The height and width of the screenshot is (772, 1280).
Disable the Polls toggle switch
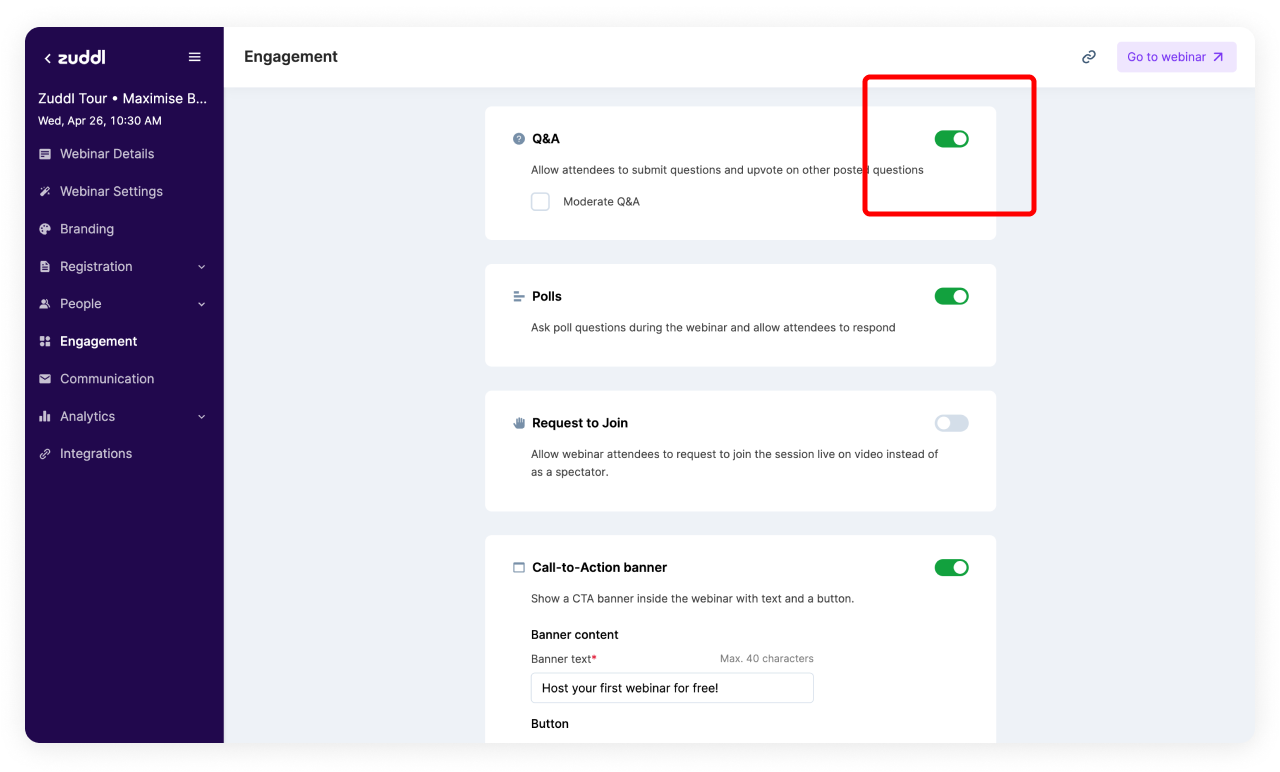951,296
